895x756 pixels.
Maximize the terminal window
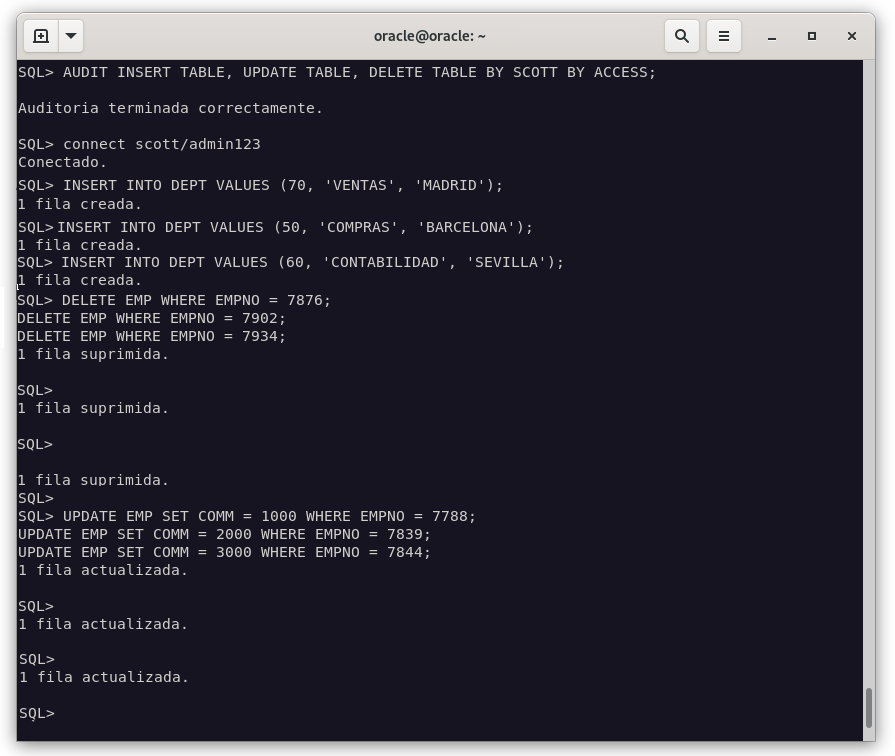tap(812, 36)
